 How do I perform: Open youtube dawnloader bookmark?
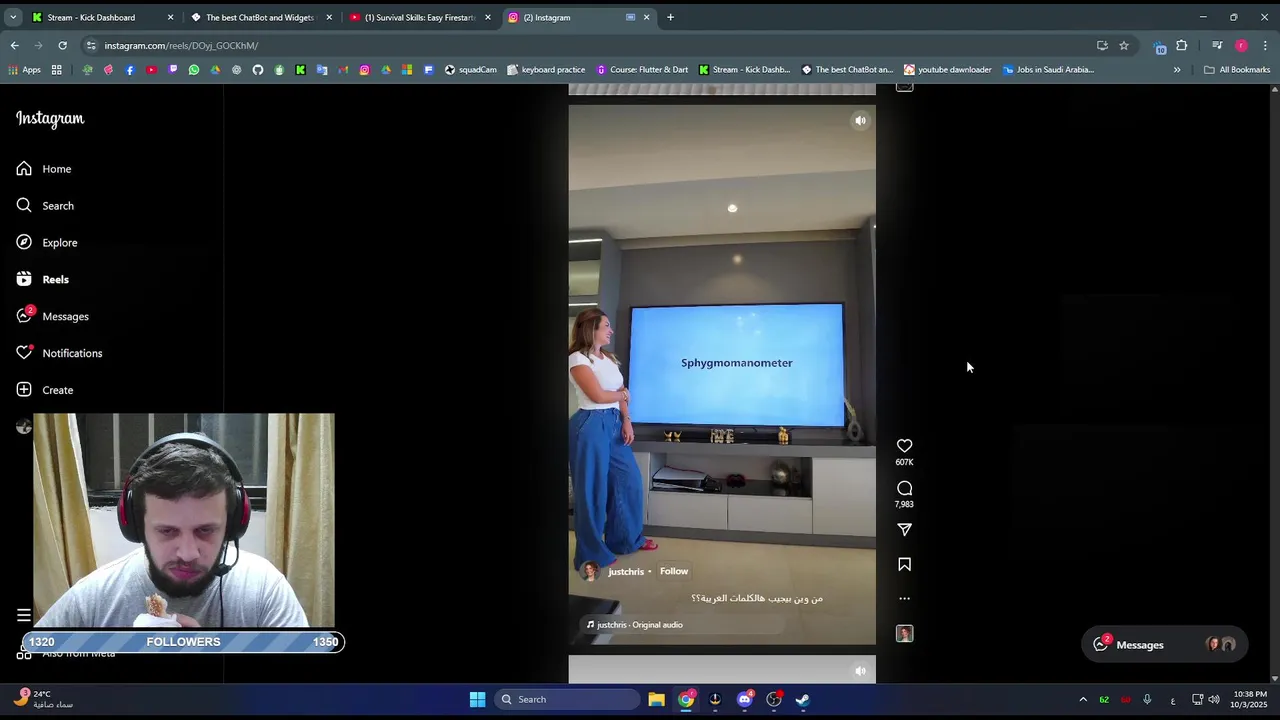(947, 70)
